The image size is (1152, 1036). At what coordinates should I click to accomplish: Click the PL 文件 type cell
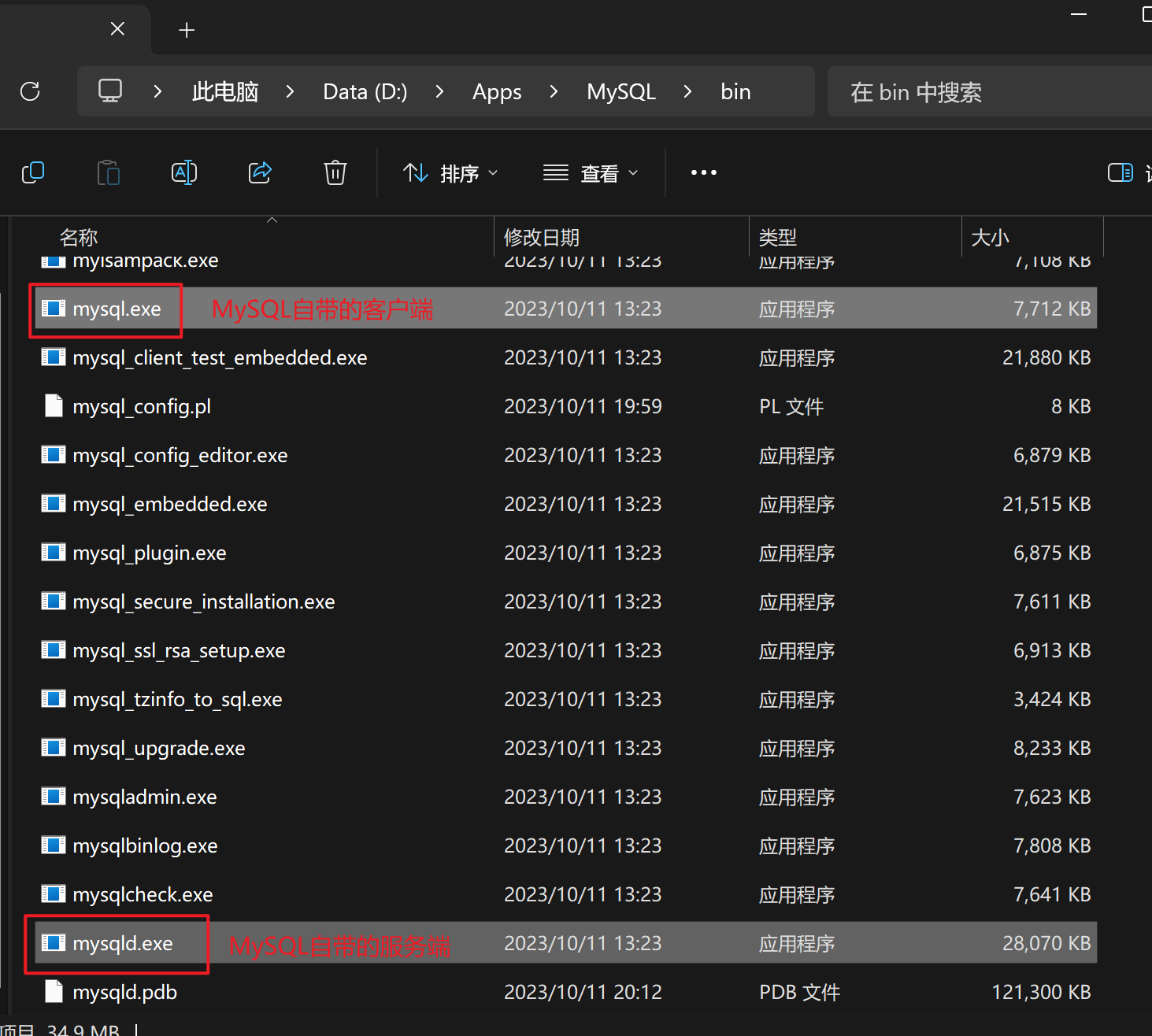pos(791,406)
